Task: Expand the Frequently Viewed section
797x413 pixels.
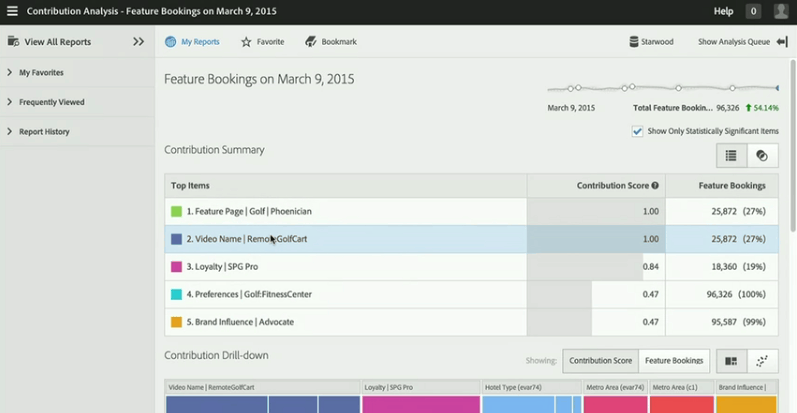Action: pos(9,102)
